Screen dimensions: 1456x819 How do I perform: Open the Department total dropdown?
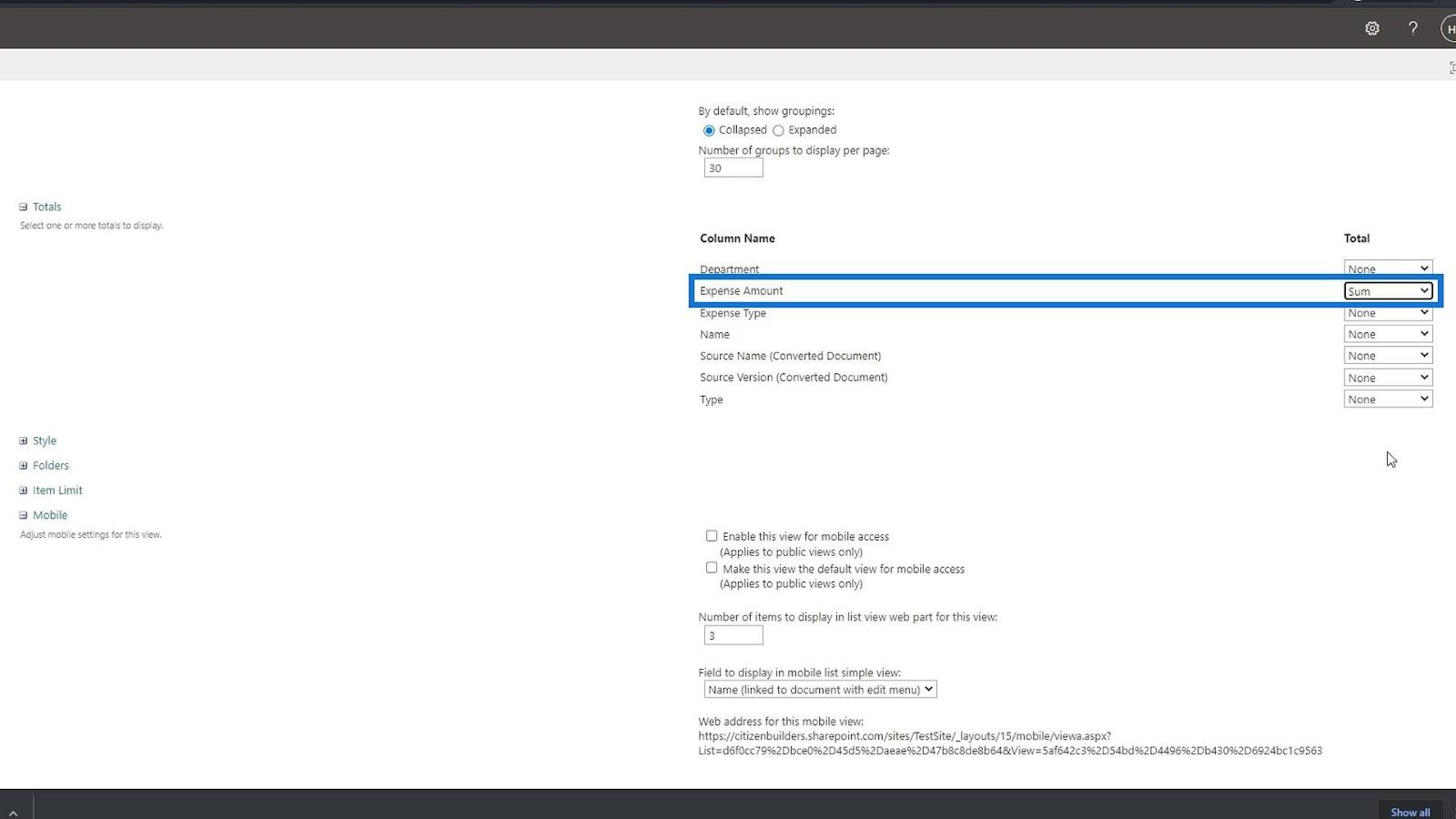[1388, 268]
